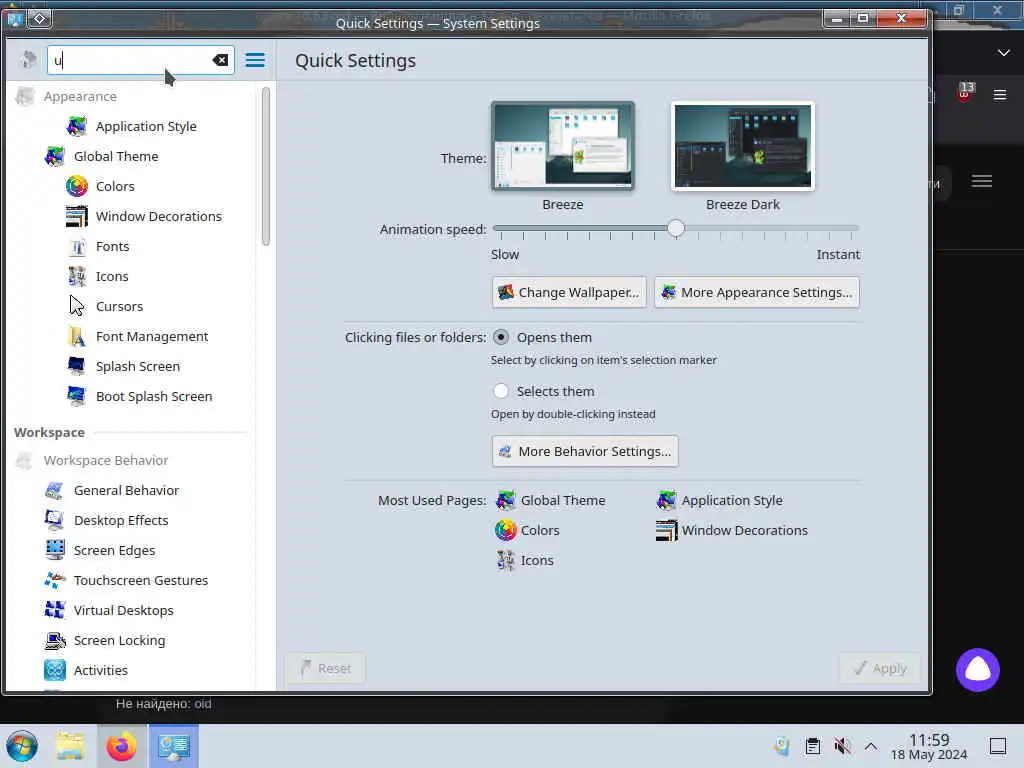Click the page hamburger menu in Firefox

pos(982,182)
